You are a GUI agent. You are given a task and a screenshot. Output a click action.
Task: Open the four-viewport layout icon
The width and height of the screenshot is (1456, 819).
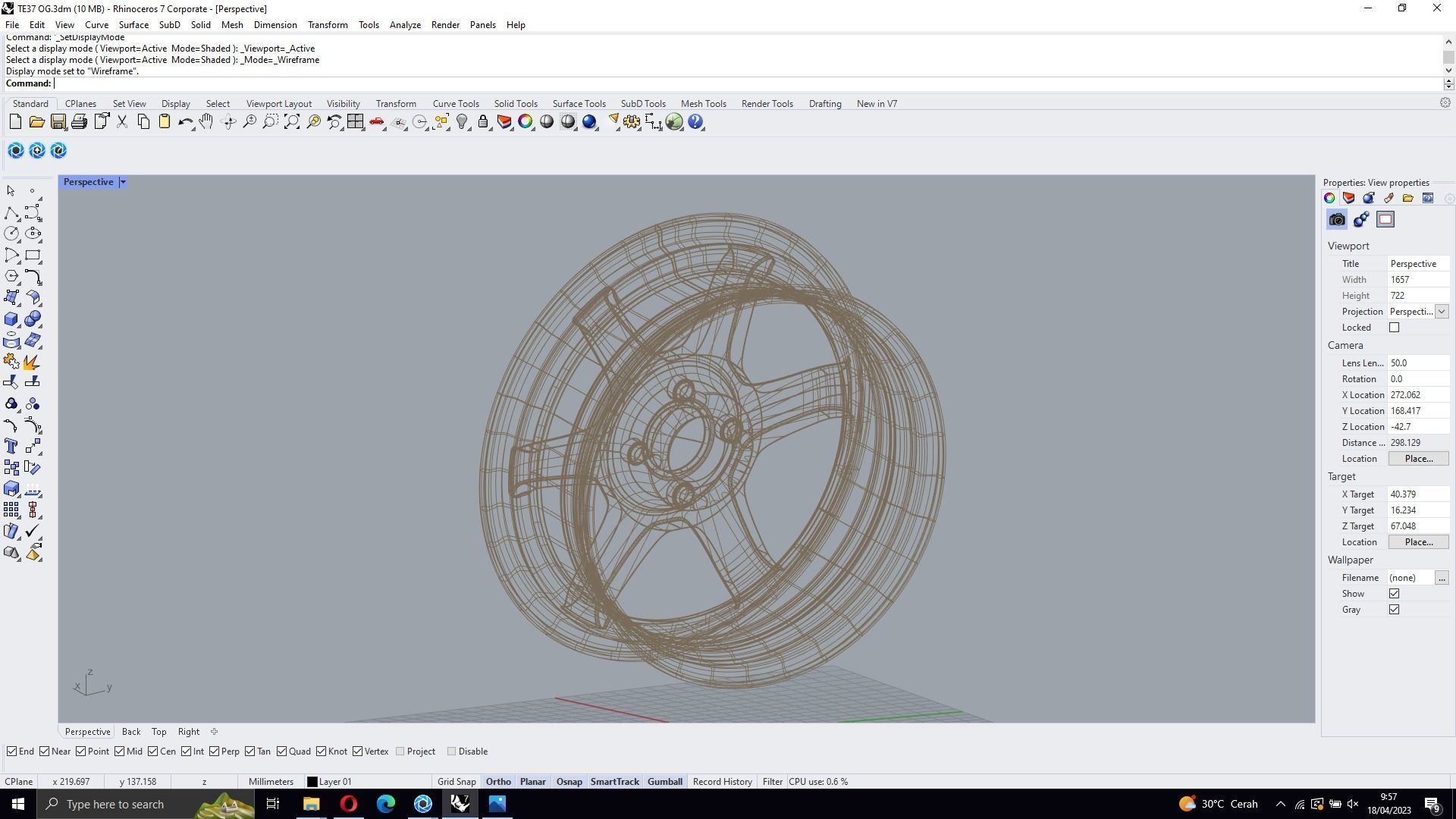point(355,122)
